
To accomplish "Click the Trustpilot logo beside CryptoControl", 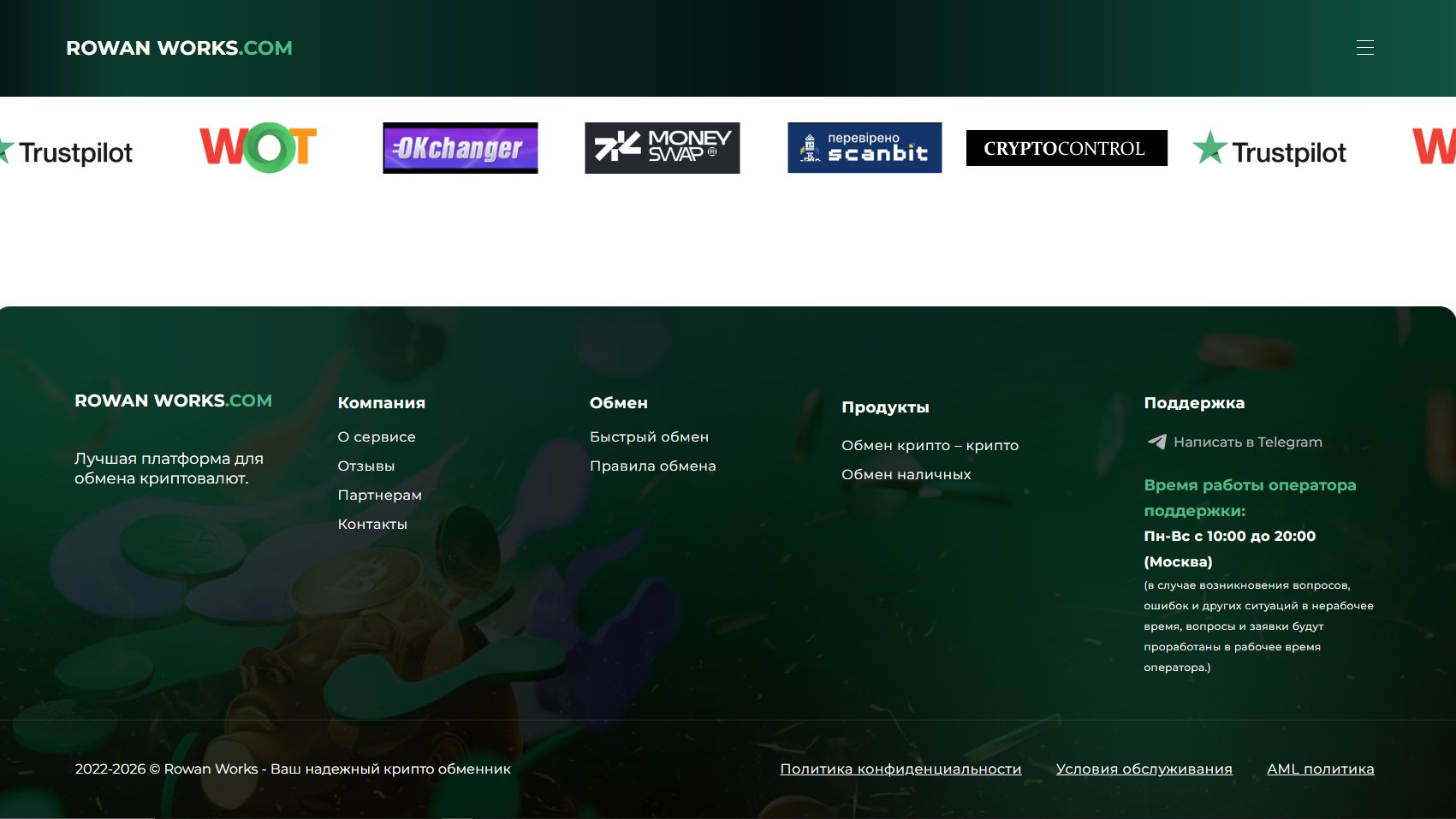I will (1269, 150).
